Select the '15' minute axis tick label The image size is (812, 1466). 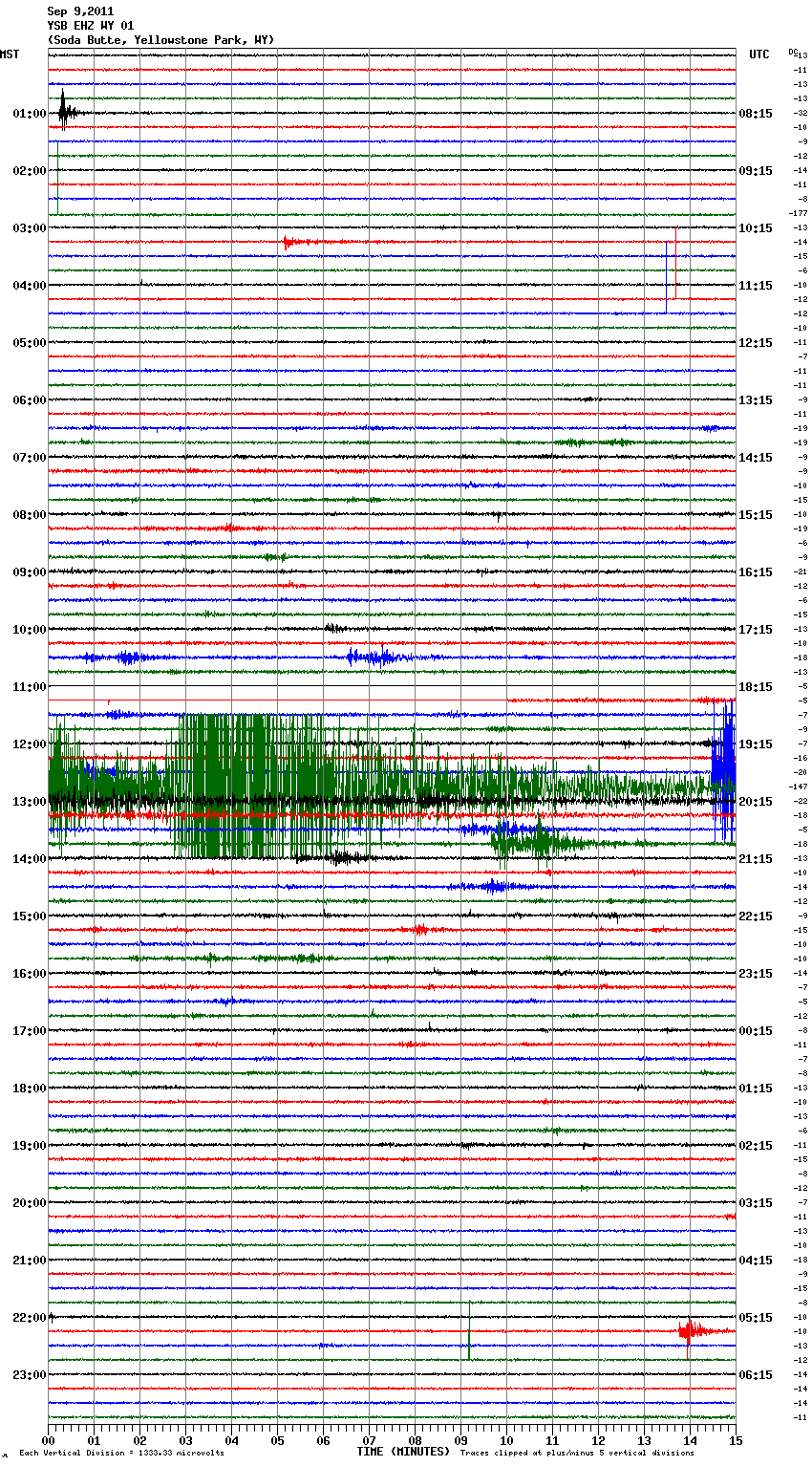736,1440
